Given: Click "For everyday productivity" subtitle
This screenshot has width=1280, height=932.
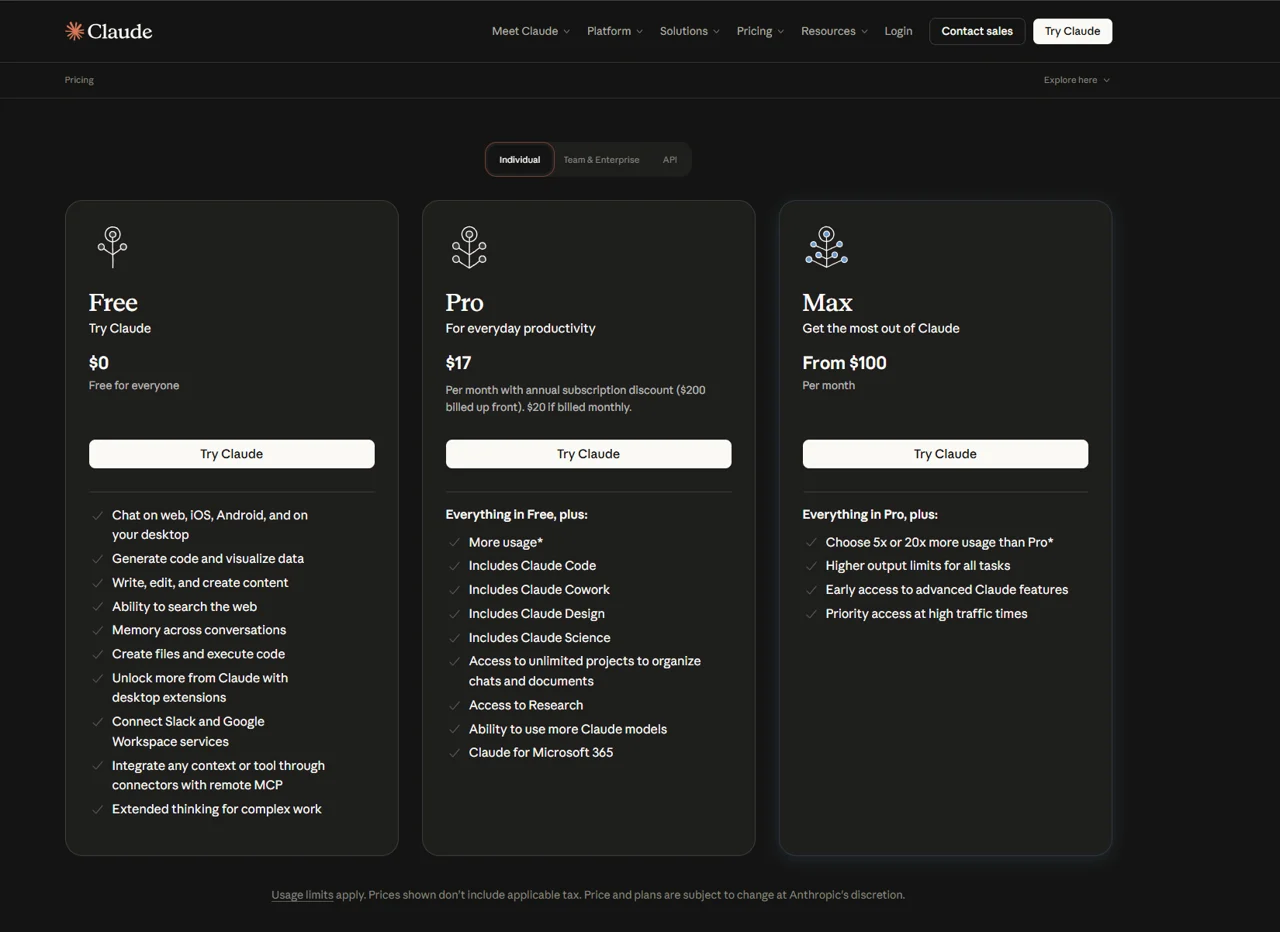Looking at the screenshot, I should [520, 328].
